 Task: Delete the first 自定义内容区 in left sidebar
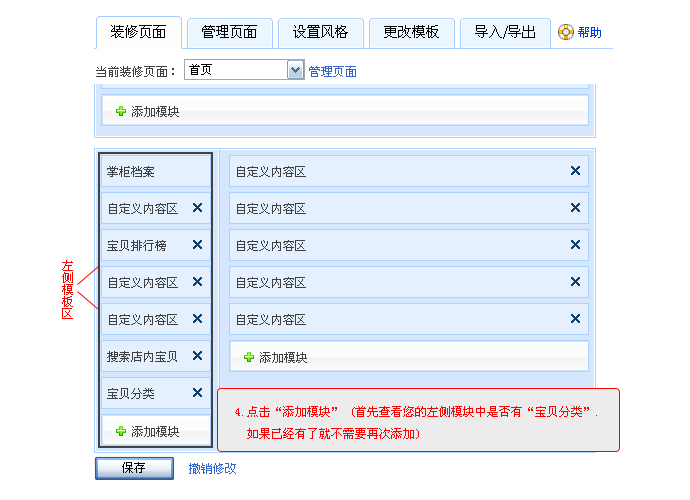tap(197, 208)
